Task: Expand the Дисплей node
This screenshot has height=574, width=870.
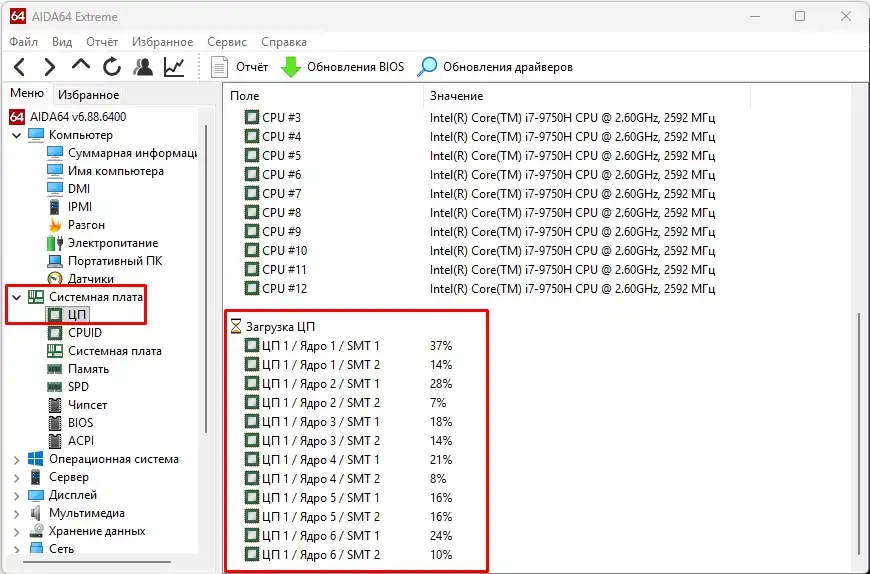Action: (x=16, y=495)
